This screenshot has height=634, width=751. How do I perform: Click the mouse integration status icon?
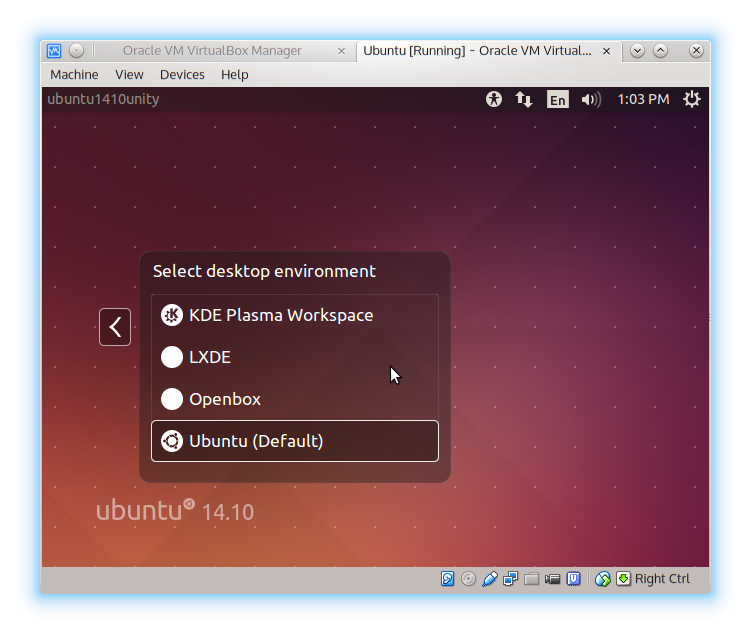(602, 579)
